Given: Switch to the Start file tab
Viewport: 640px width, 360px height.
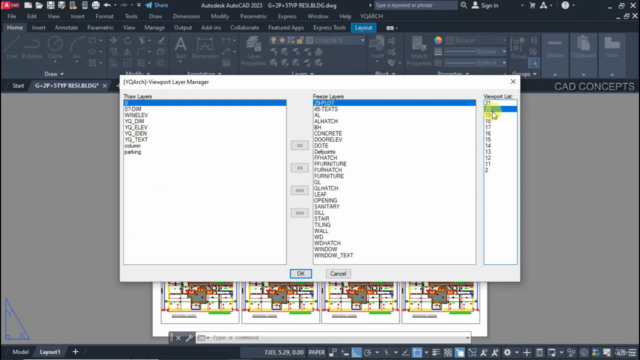Looking at the screenshot, I should (x=18, y=86).
